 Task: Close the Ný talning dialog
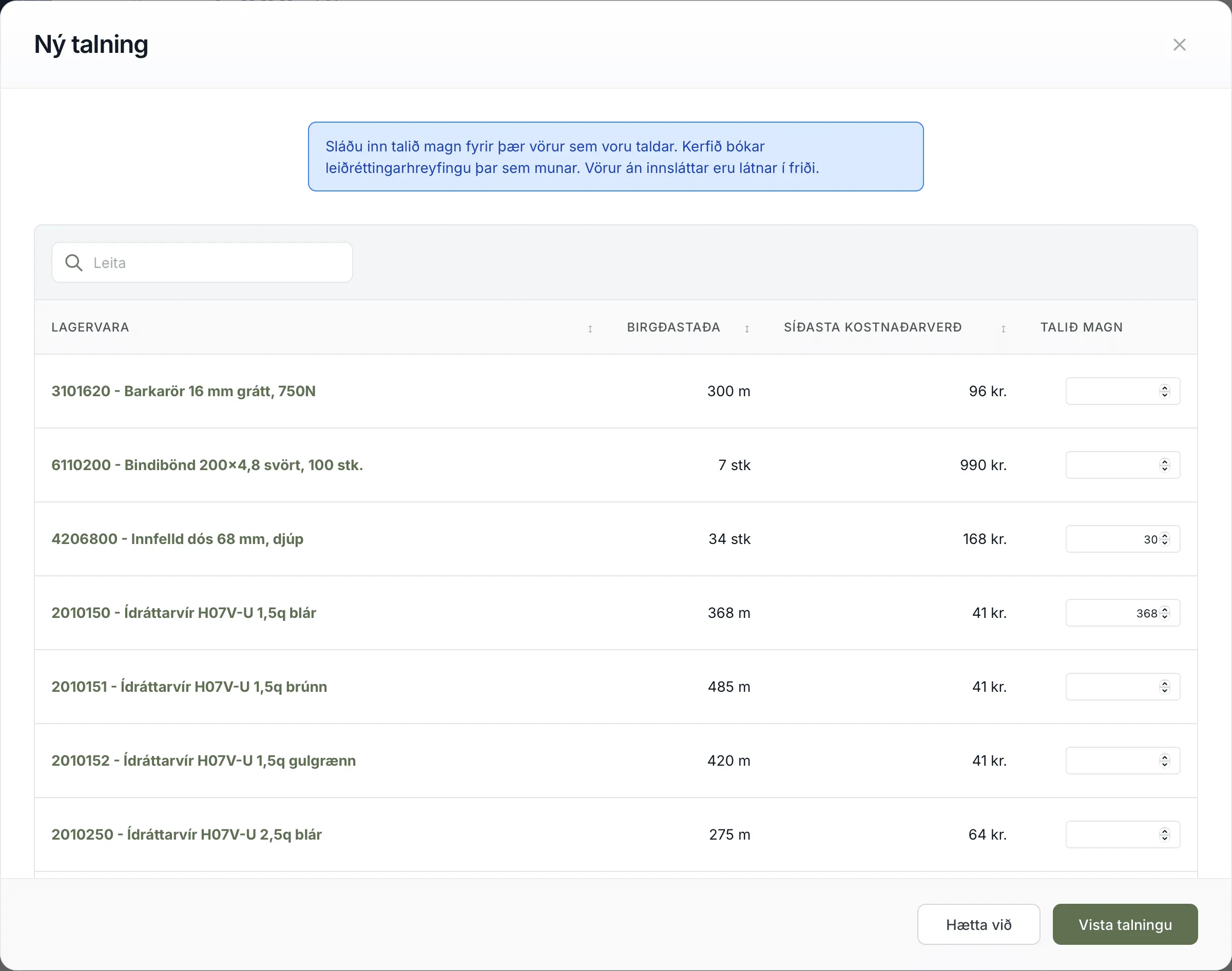[1179, 45]
